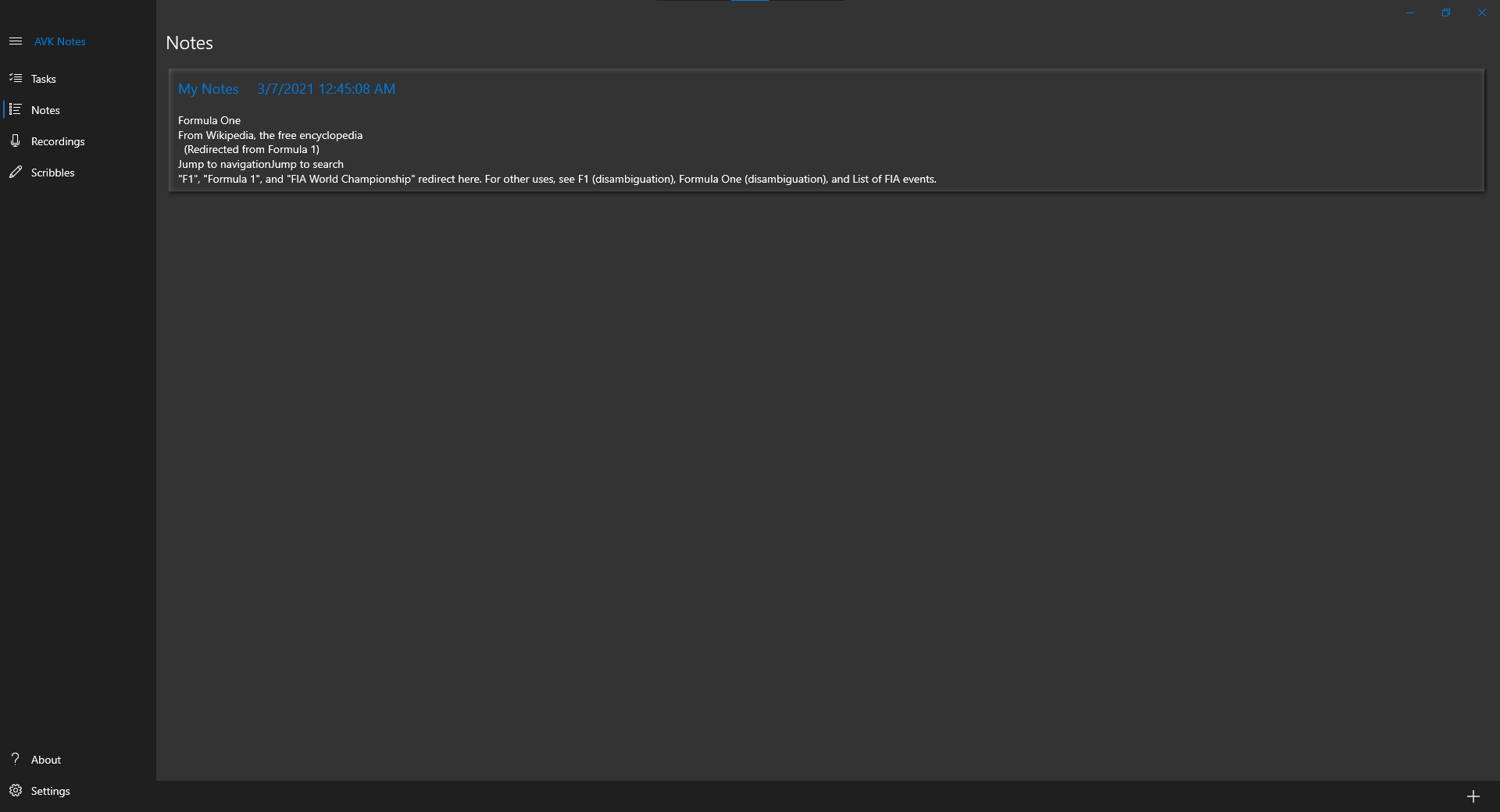The width and height of the screenshot is (1500, 812).
Task: Click the Tasks checklist icon
Action: pos(16,78)
